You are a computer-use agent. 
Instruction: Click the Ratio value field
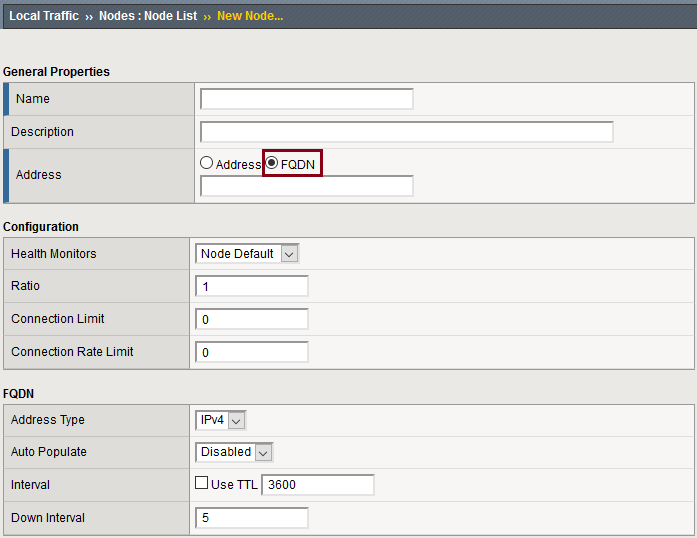tap(252, 286)
